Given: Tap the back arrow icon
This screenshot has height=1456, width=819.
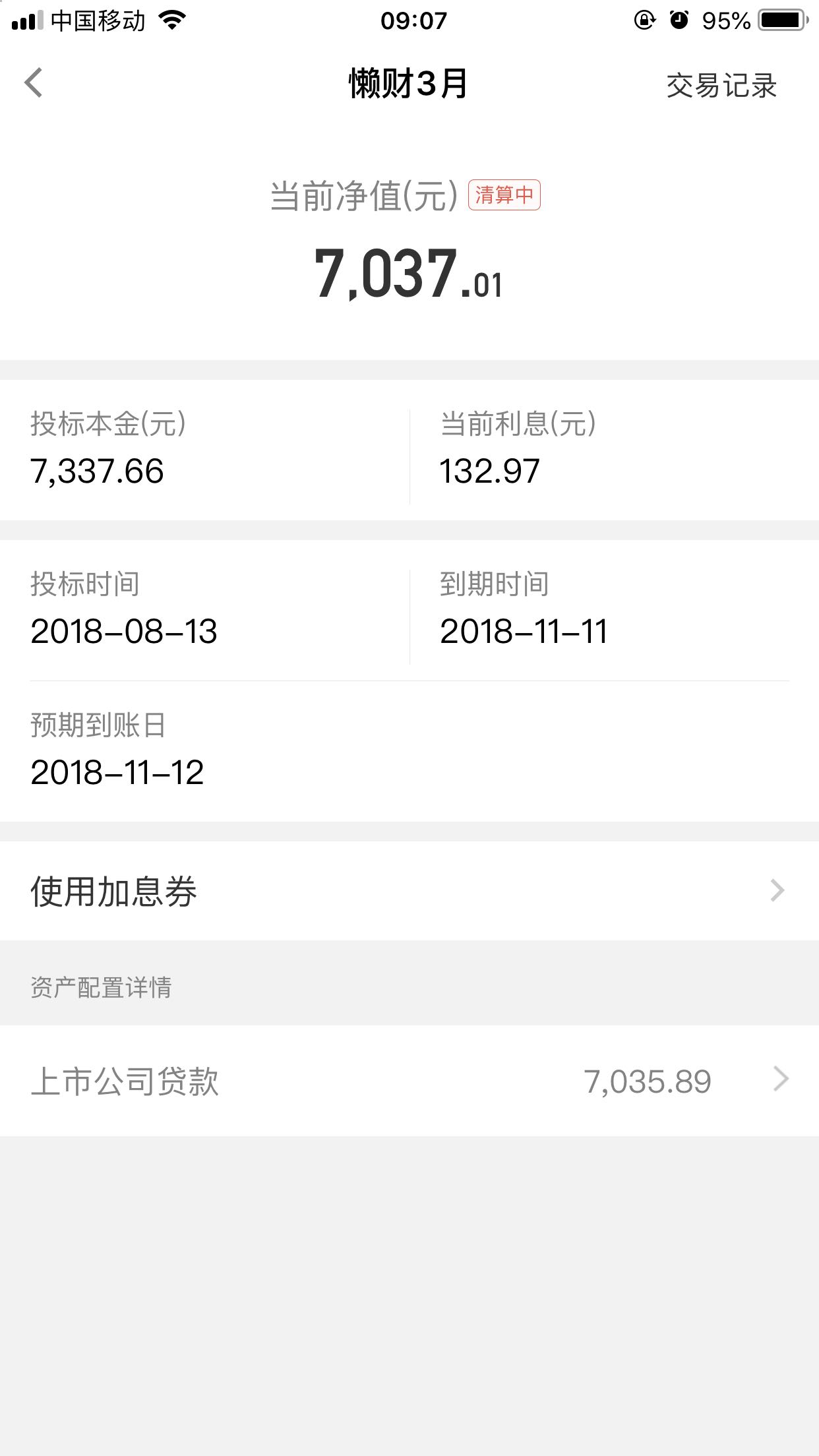Looking at the screenshot, I should 34,83.
